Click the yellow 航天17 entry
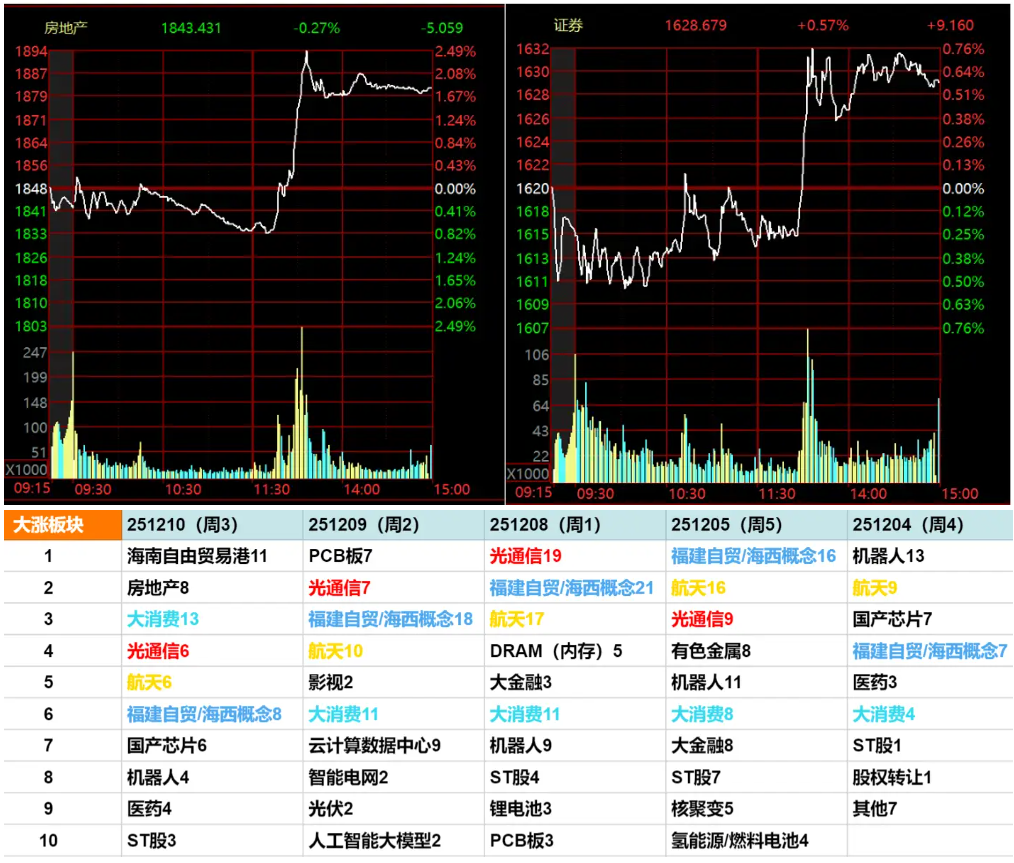The width and height of the screenshot is (1014, 863). click(x=516, y=619)
